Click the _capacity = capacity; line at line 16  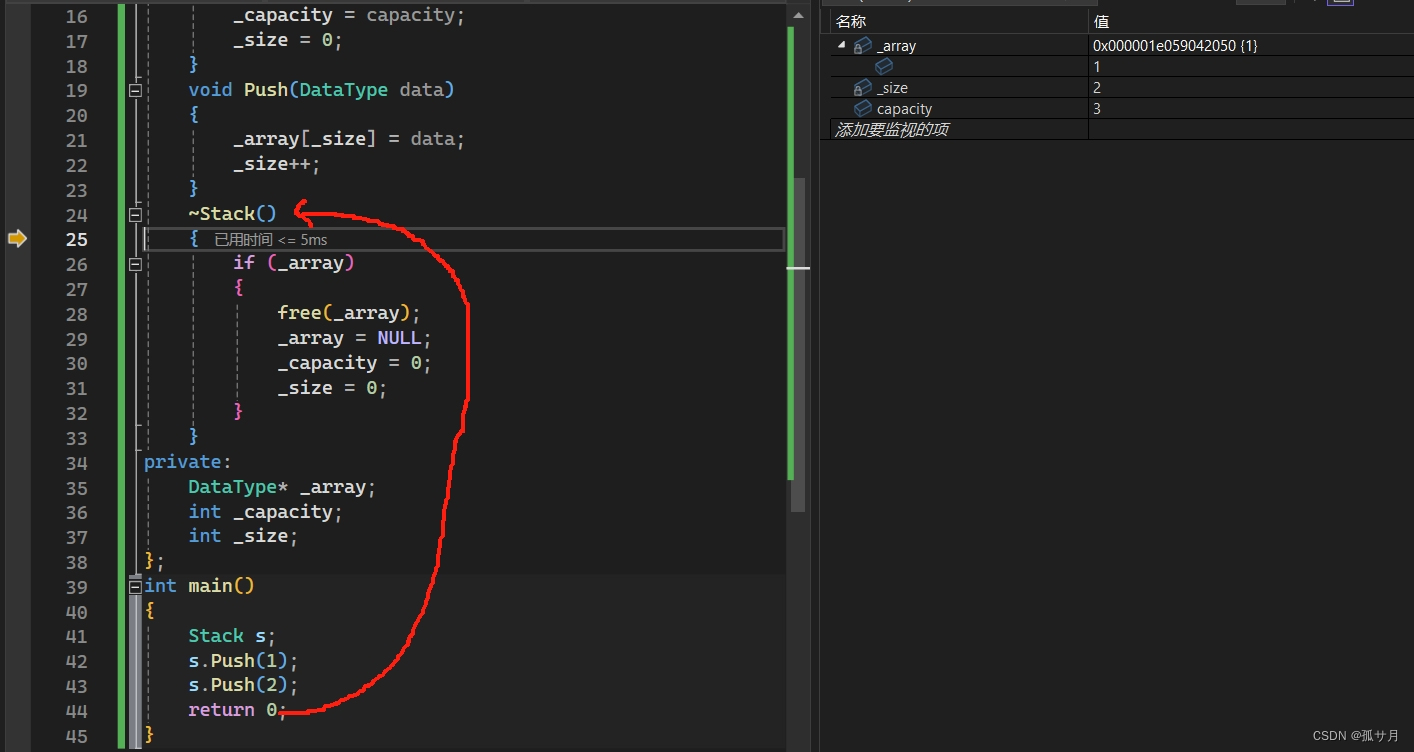[349, 16]
